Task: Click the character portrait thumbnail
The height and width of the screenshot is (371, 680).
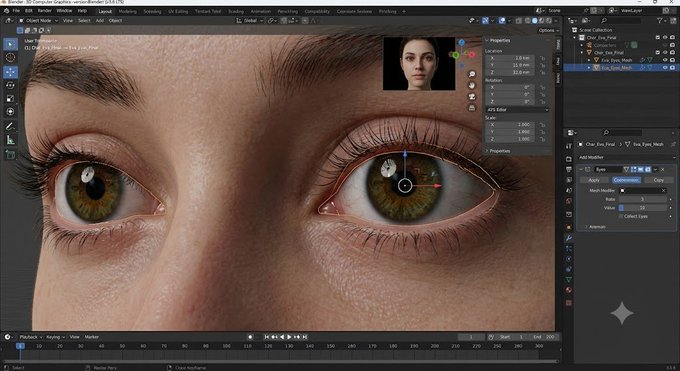Action: pyautogui.click(x=419, y=63)
